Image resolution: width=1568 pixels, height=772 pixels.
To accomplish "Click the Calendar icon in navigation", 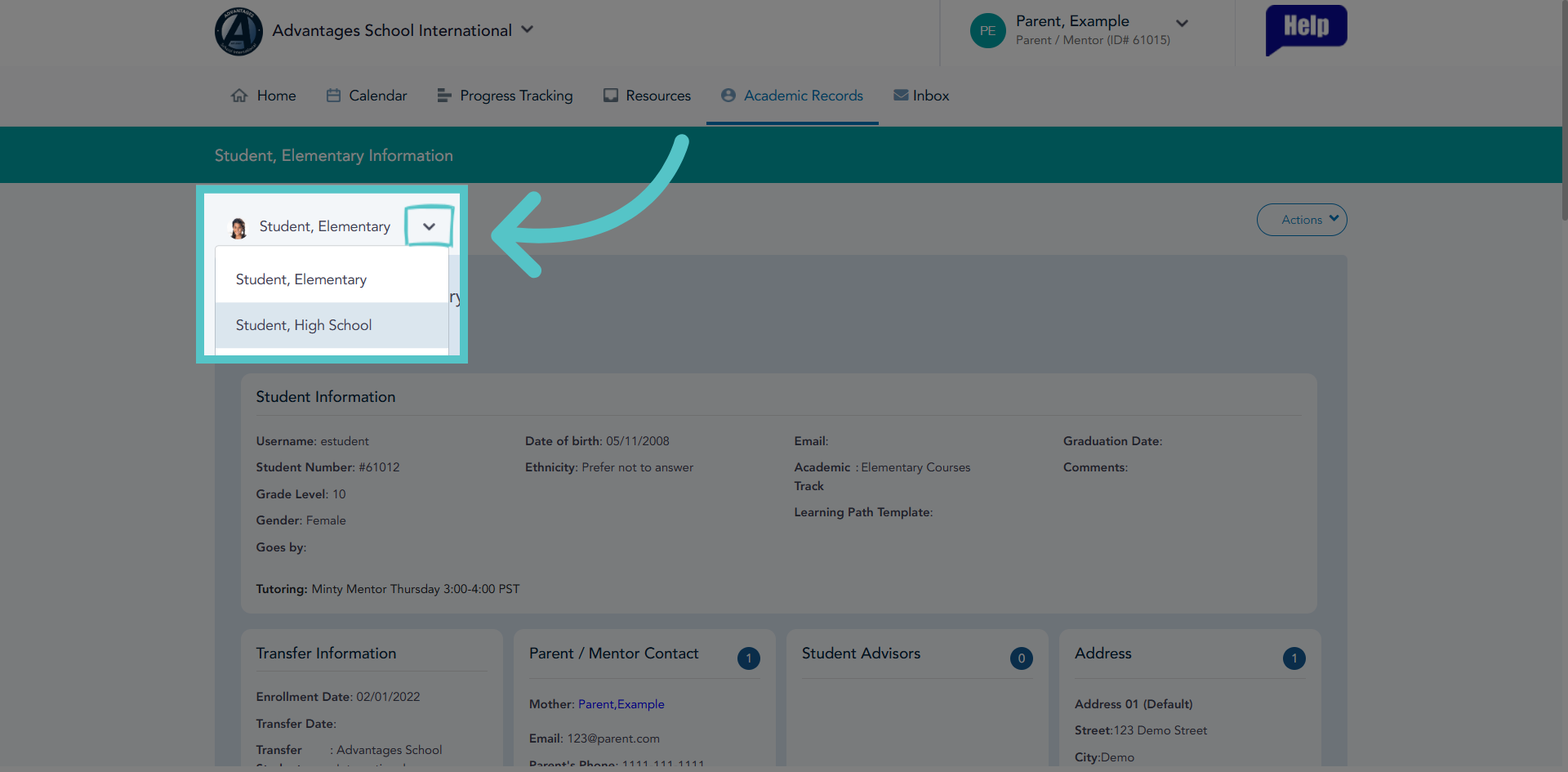I will point(333,96).
